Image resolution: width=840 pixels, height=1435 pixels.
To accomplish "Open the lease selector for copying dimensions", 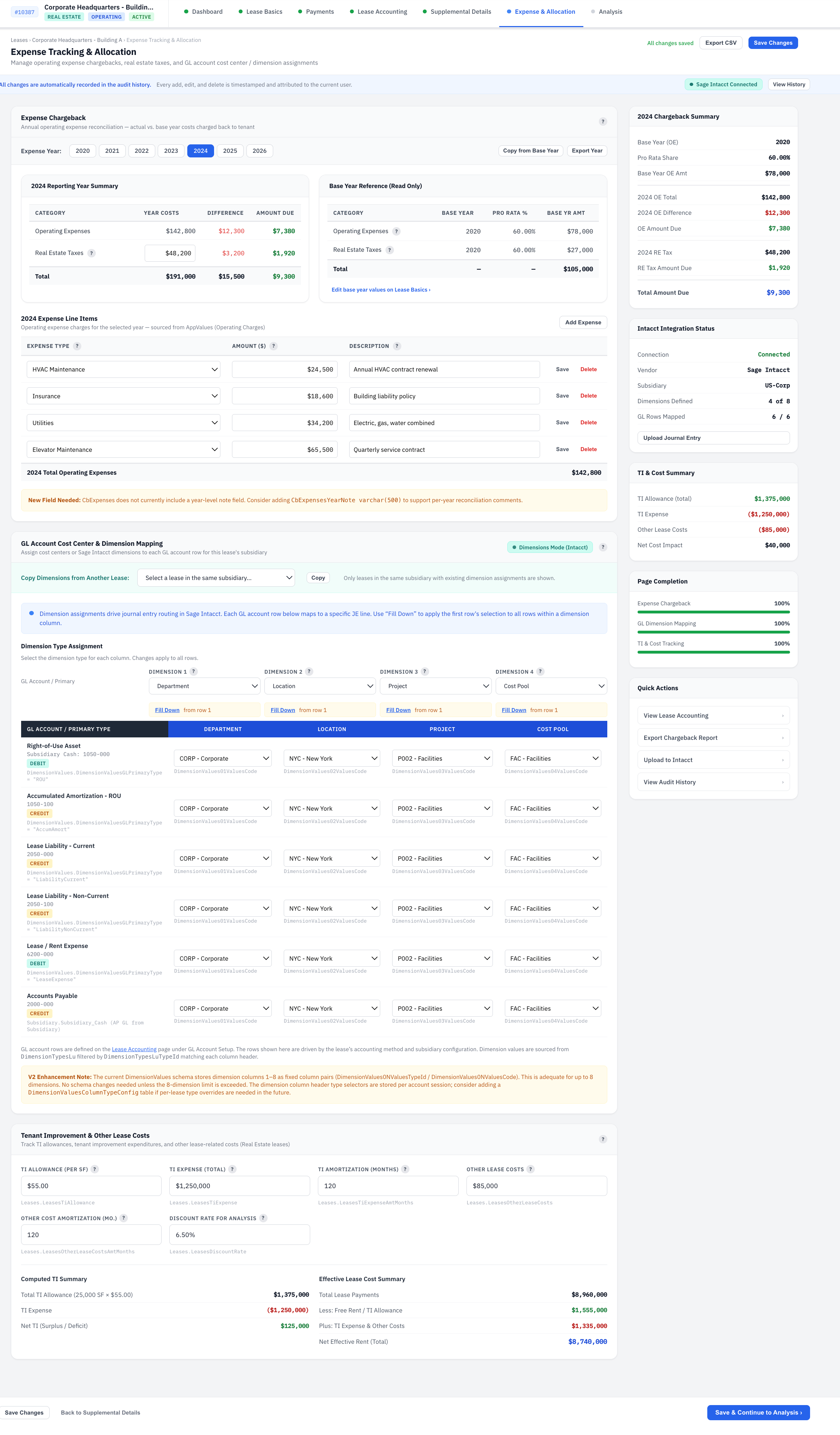I will coord(216,578).
